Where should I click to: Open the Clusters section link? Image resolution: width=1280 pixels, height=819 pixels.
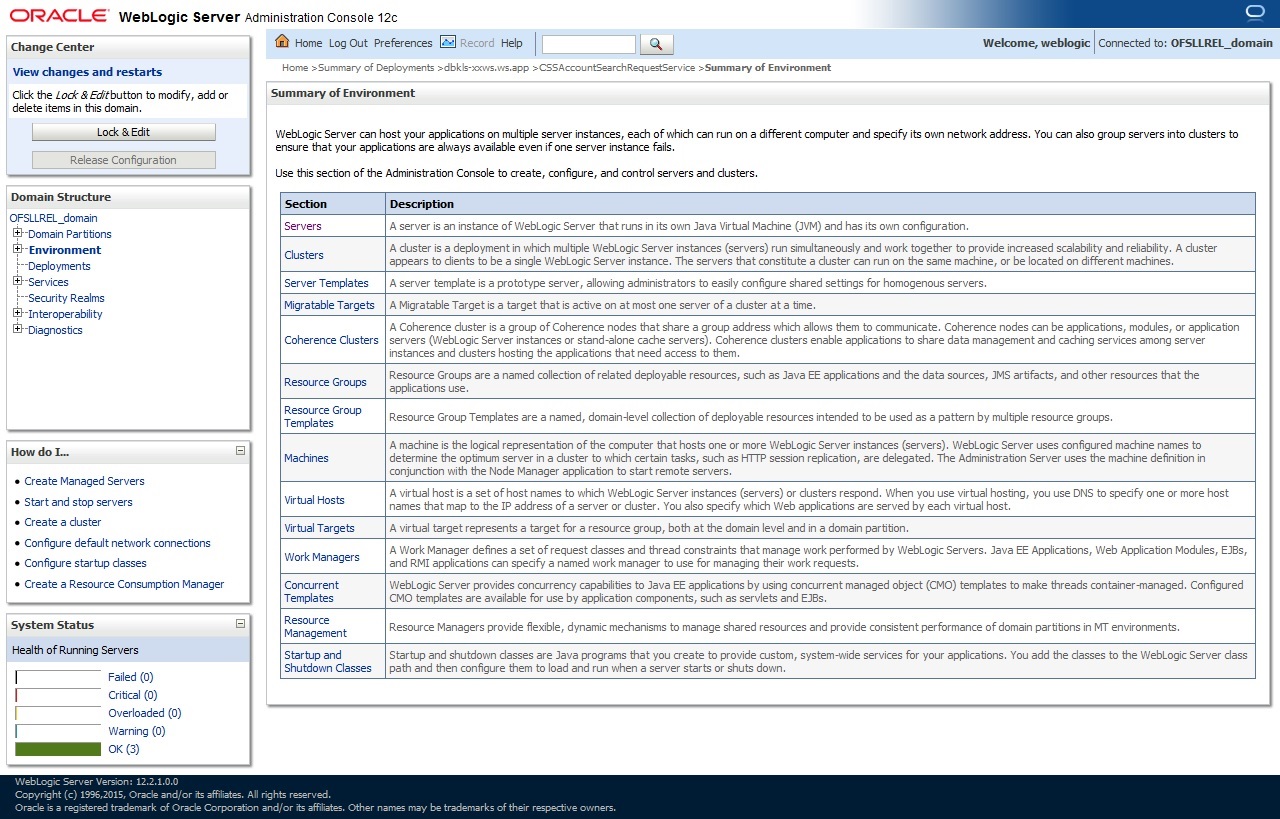pos(304,255)
